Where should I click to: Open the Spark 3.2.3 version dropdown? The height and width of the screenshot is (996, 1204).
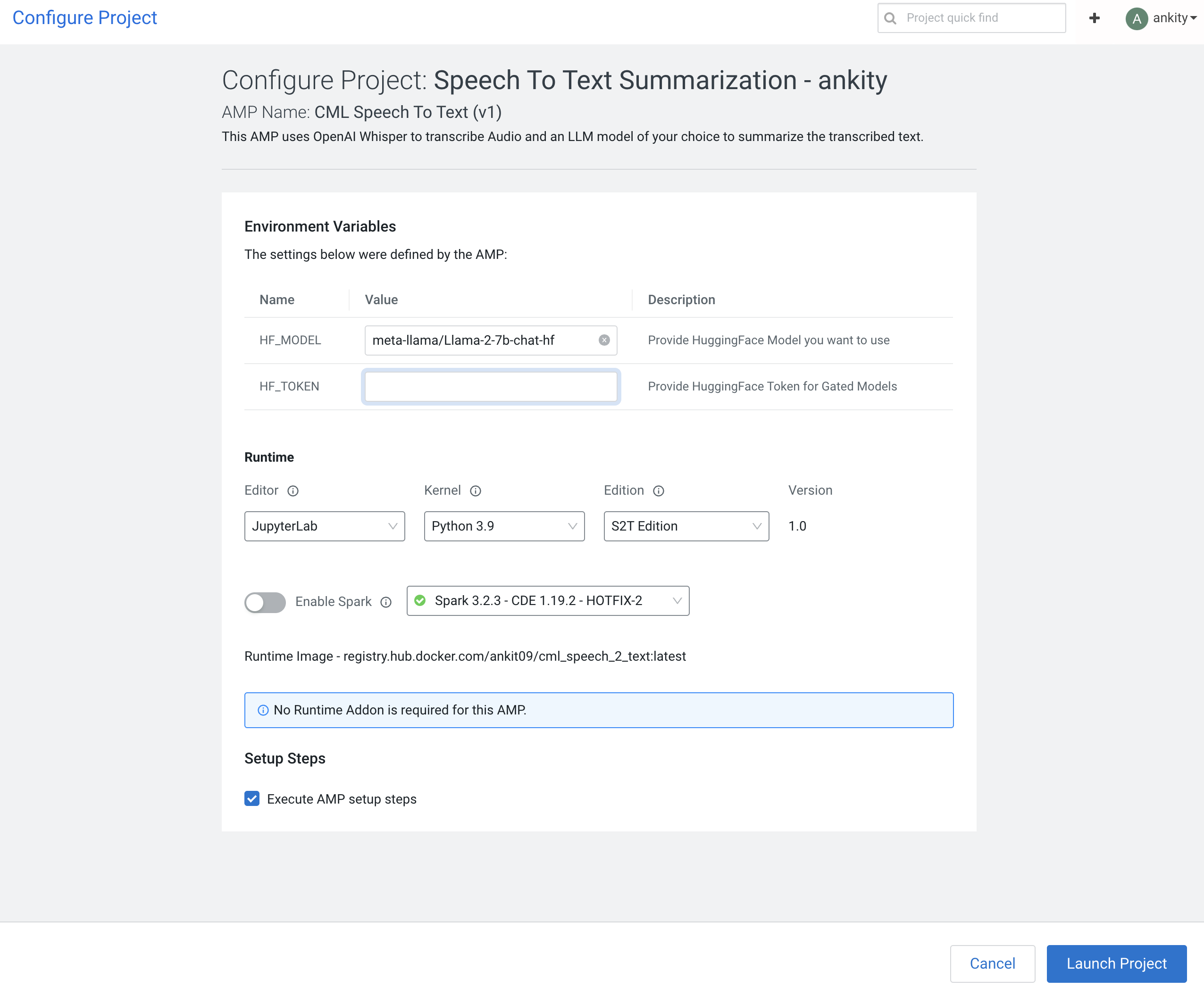548,601
